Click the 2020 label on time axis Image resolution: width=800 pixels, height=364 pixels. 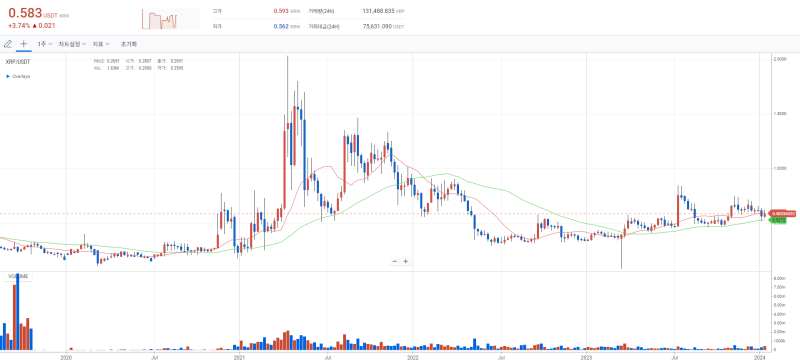pyautogui.click(x=66, y=359)
